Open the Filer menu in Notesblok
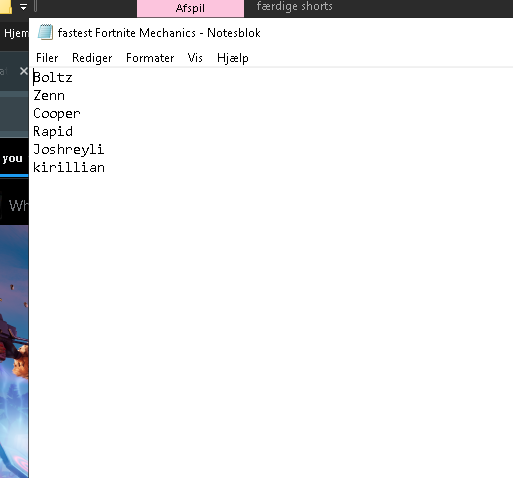 tap(47, 58)
